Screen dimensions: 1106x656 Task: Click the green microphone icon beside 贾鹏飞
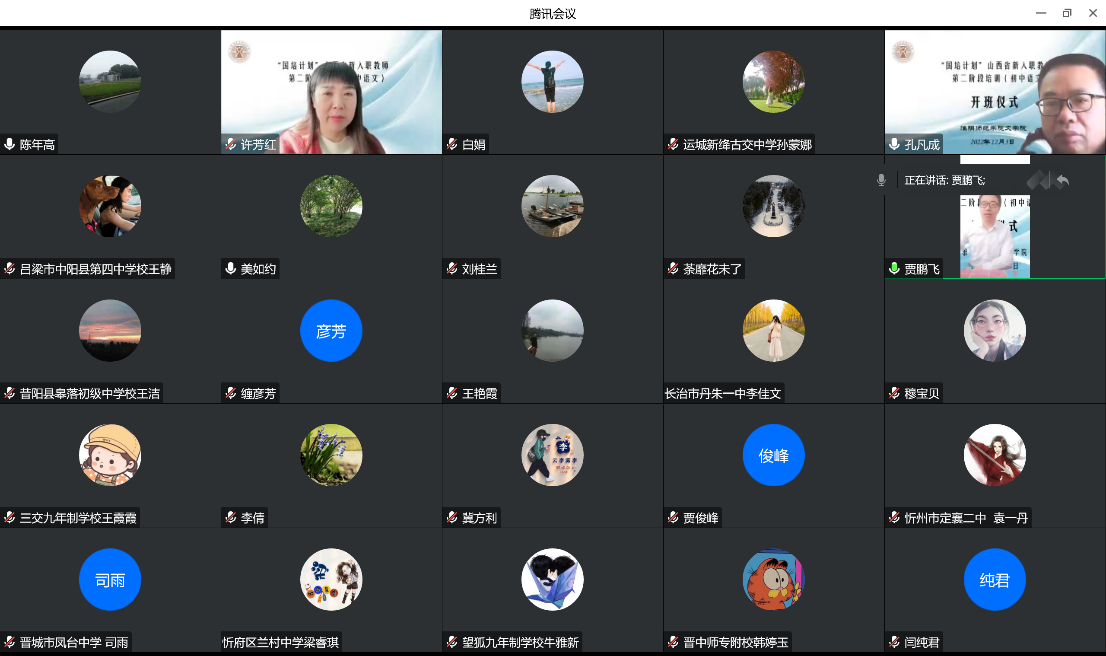click(895, 269)
